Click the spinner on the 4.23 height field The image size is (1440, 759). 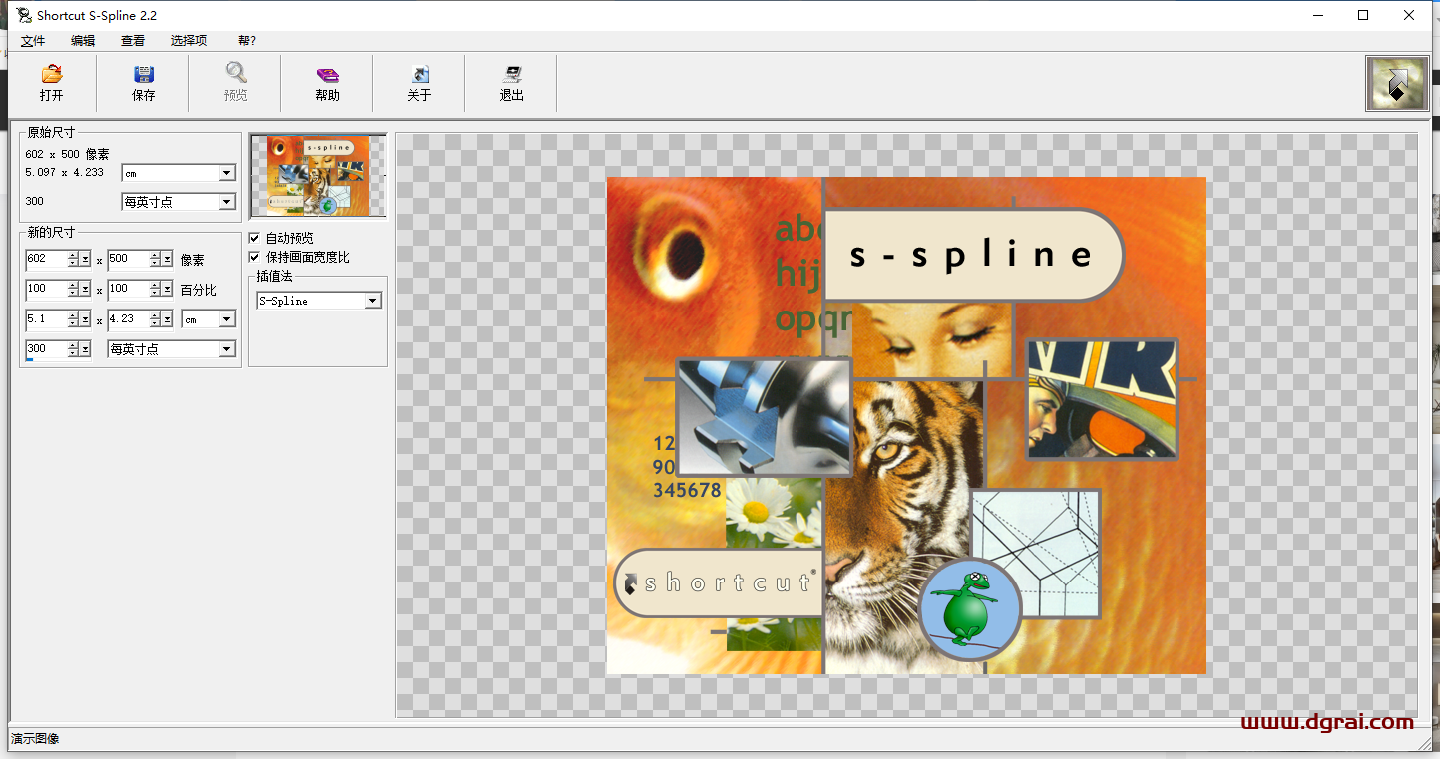click(x=155, y=319)
